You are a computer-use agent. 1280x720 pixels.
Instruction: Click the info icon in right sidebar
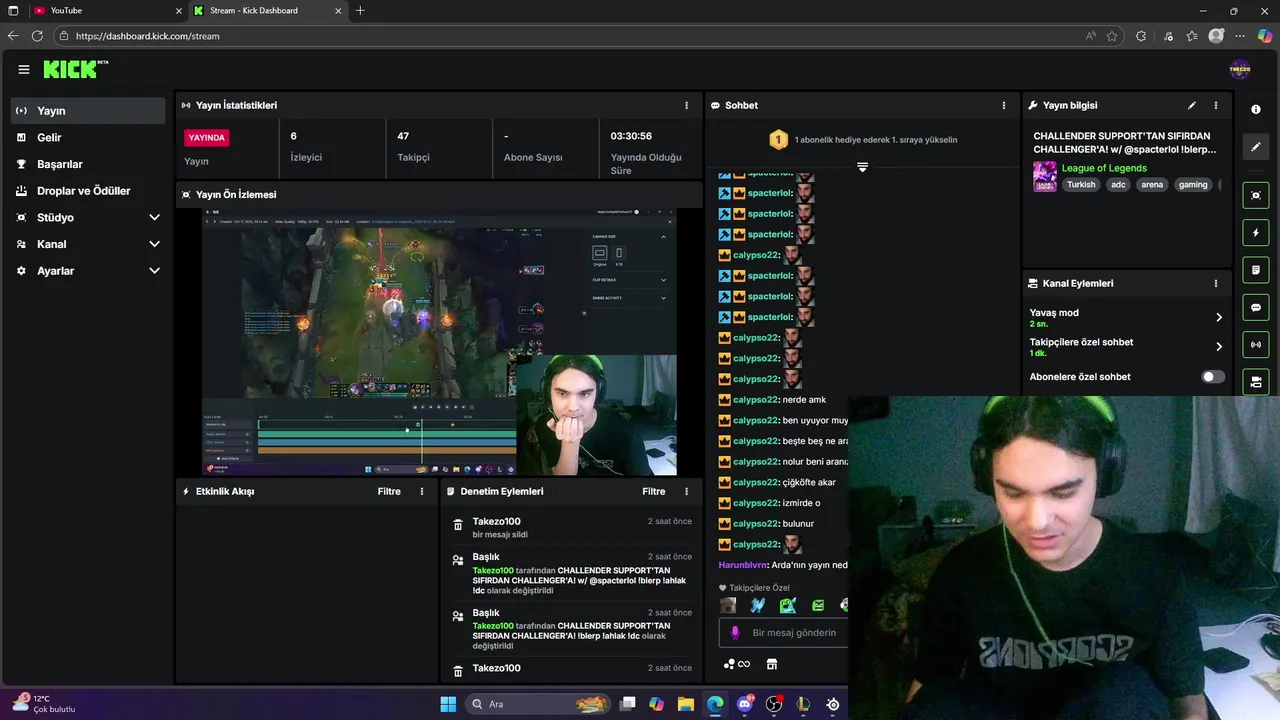pyautogui.click(x=1256, y=109)
